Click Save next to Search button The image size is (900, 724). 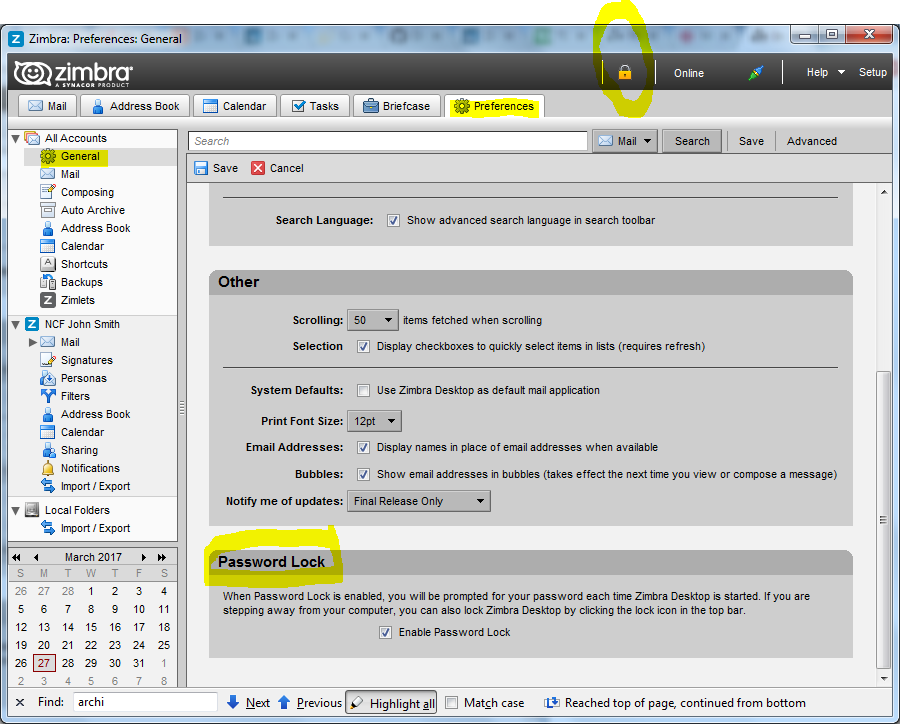click(x=751, y=141)
